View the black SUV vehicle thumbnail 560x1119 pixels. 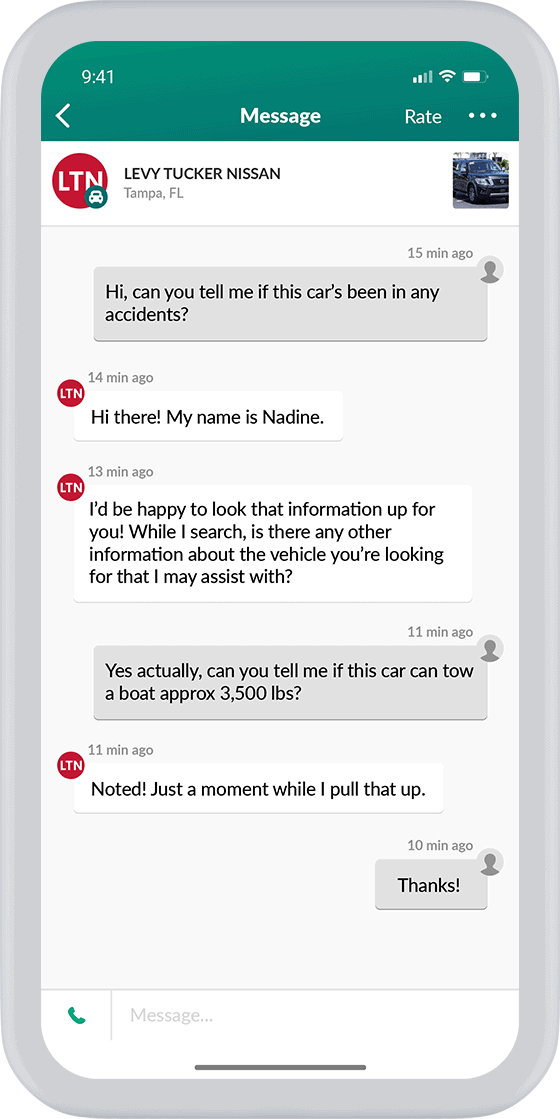[481, 180]
